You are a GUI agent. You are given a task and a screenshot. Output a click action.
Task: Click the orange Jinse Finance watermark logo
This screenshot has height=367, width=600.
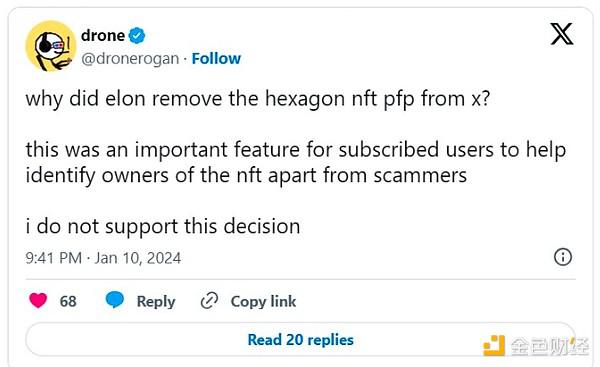pos(494,345)
